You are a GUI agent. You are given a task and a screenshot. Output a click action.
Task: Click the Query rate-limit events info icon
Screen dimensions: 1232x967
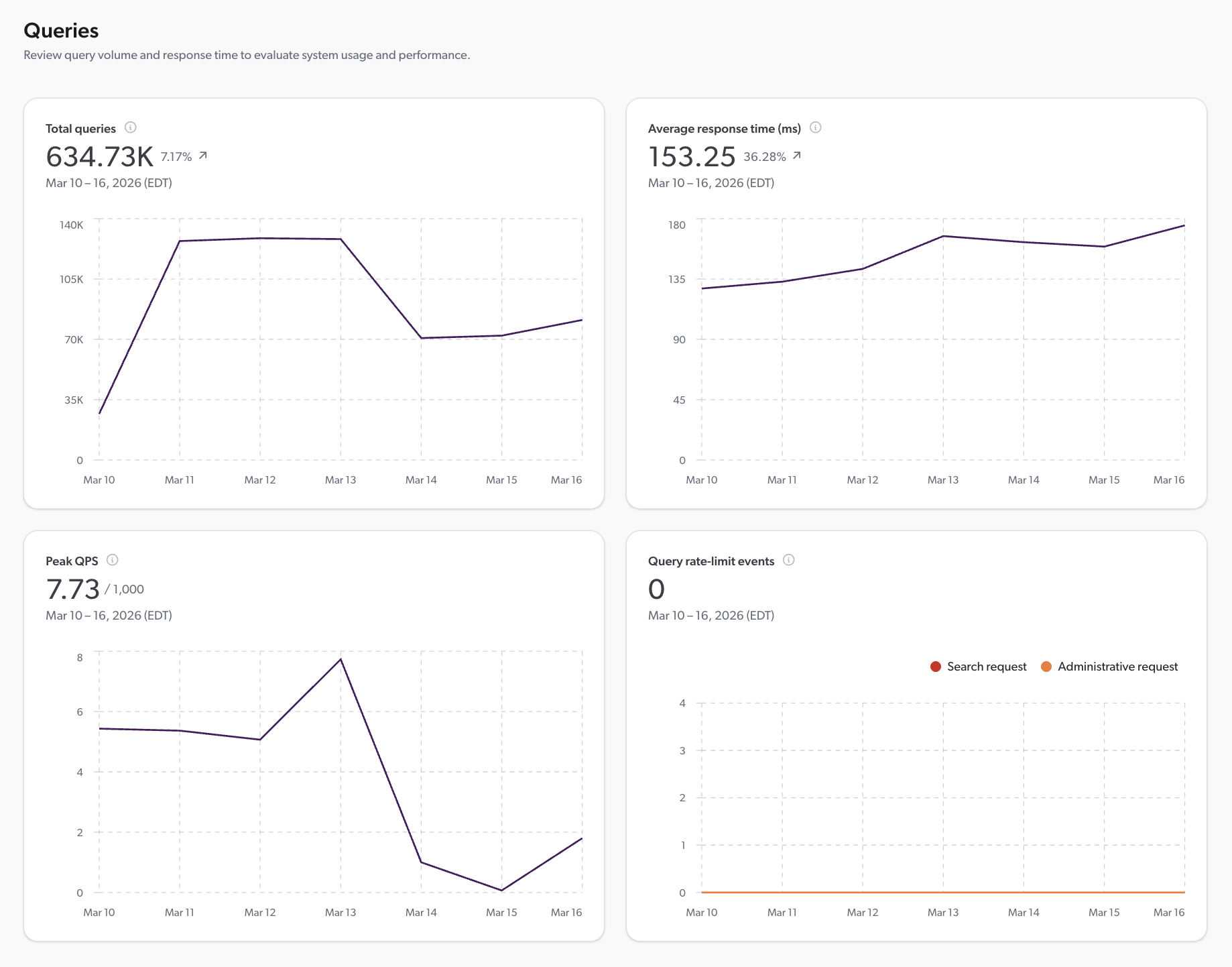[x=790, y=561]
